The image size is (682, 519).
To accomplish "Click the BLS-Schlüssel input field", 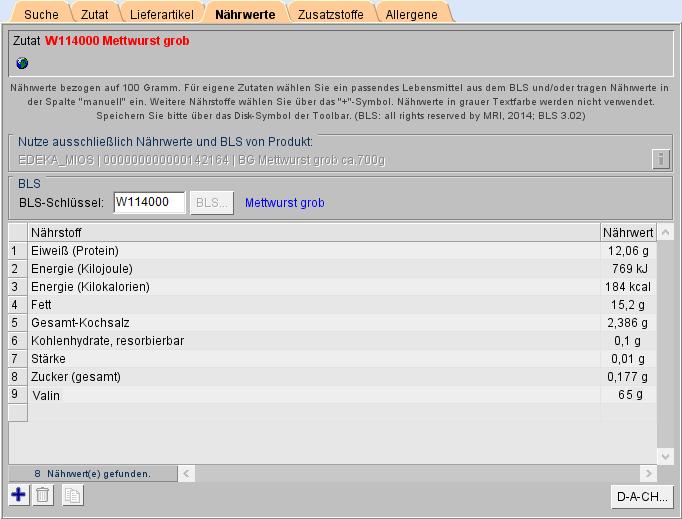I will pos(149,202).
